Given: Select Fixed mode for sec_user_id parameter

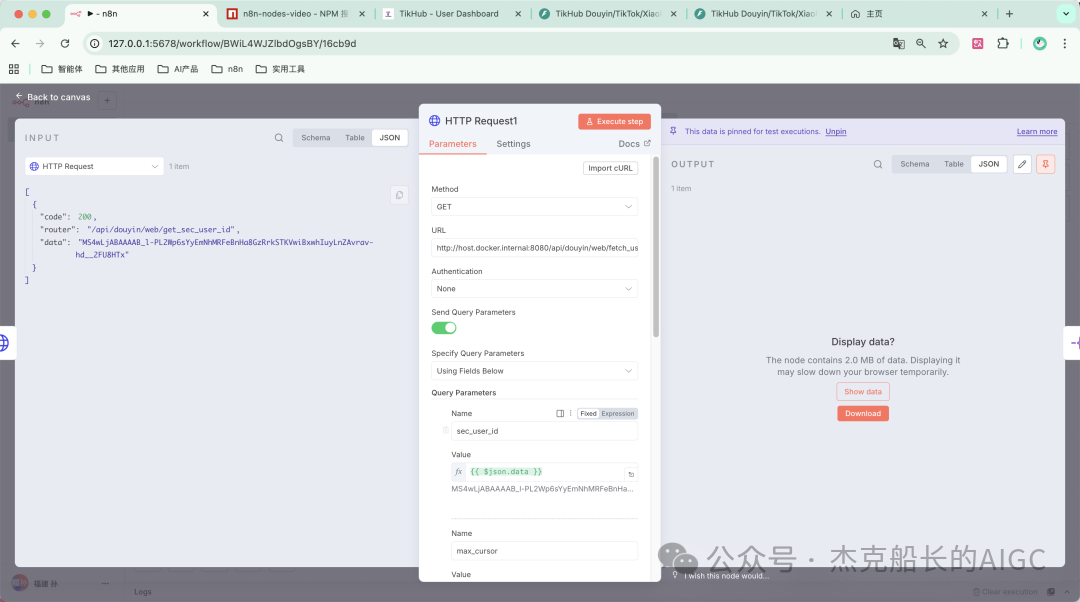Looking at the screenshot, I should click(x=588, y=413).
